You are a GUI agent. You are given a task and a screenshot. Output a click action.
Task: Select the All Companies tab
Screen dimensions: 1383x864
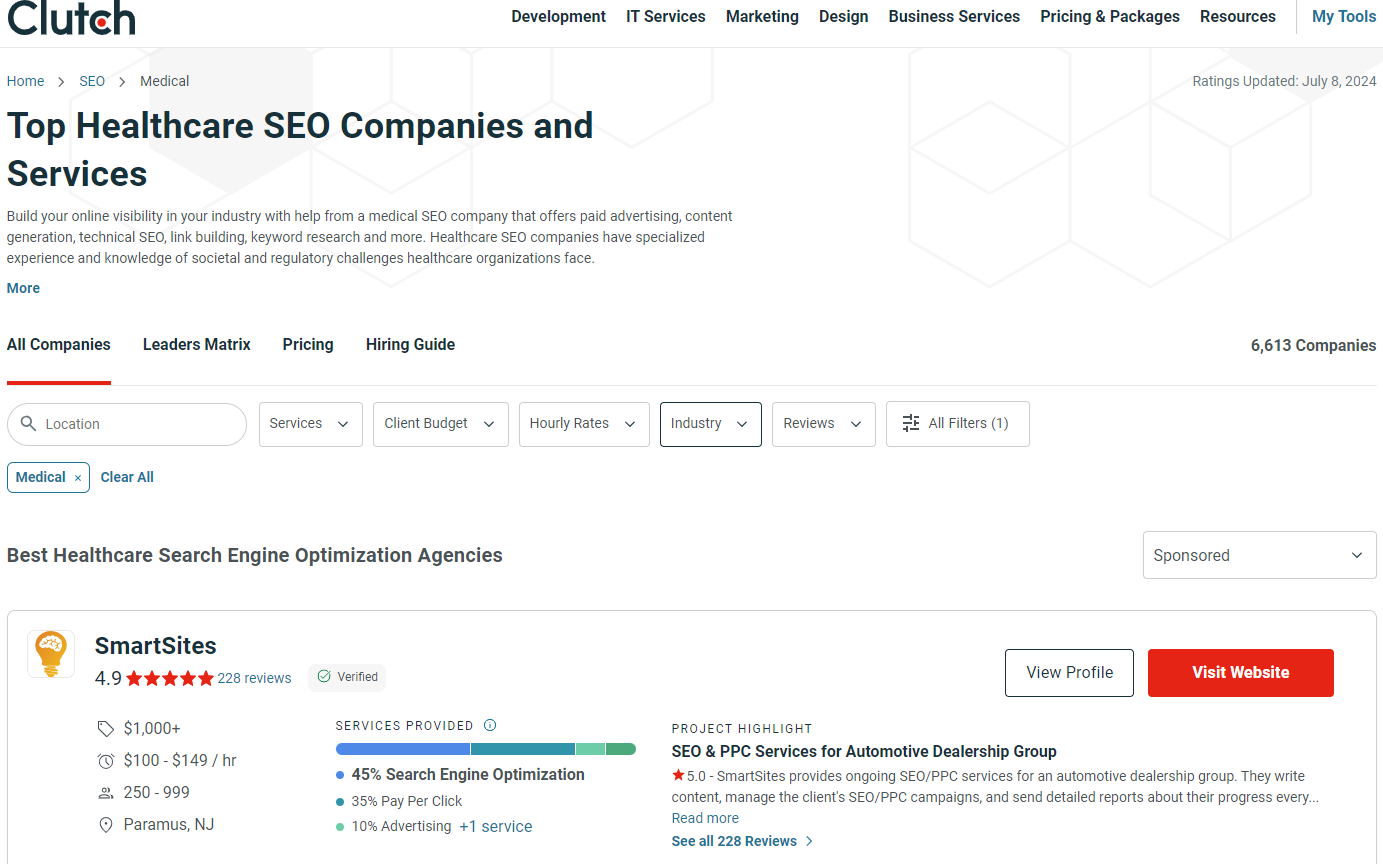pos(59,345)
